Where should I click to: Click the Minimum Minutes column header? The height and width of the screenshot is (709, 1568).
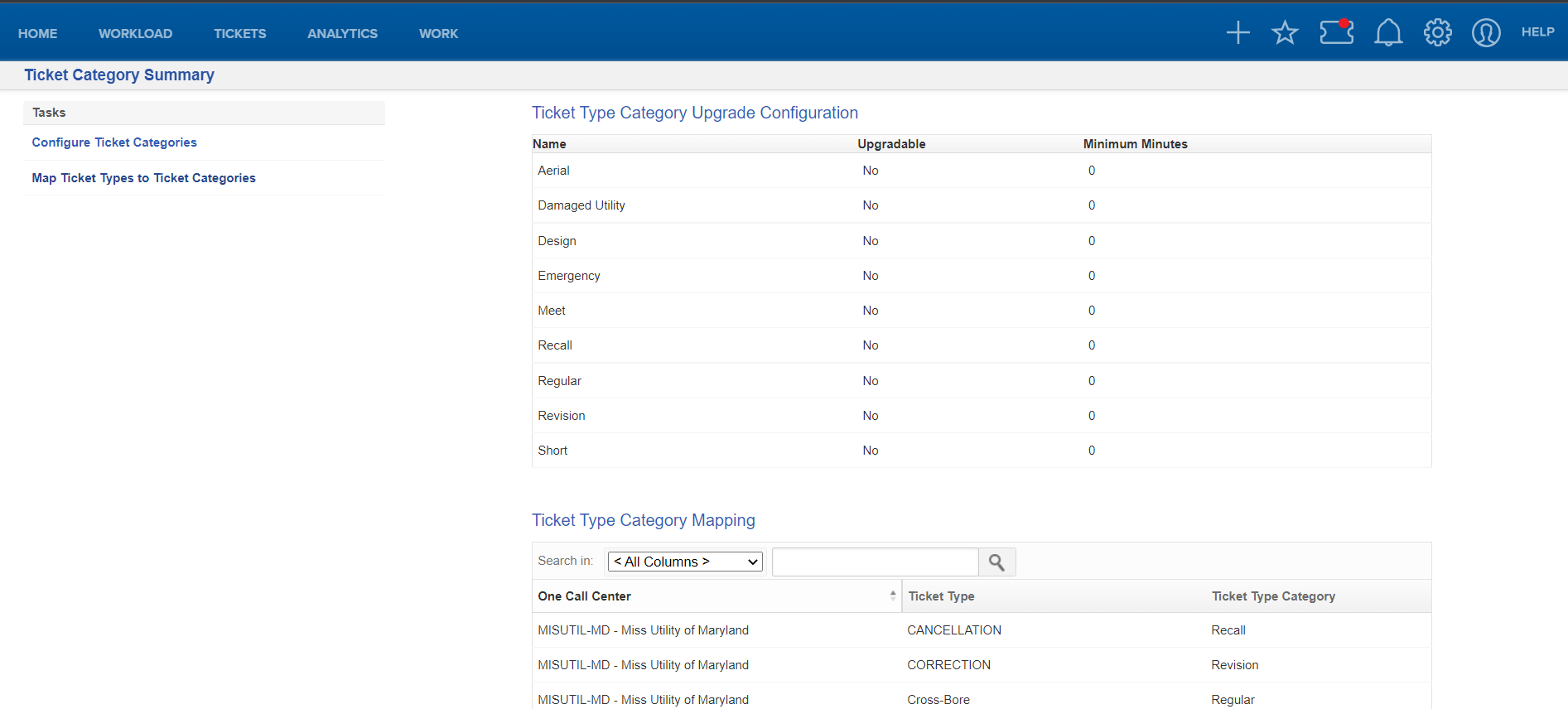pos(1135,144)
